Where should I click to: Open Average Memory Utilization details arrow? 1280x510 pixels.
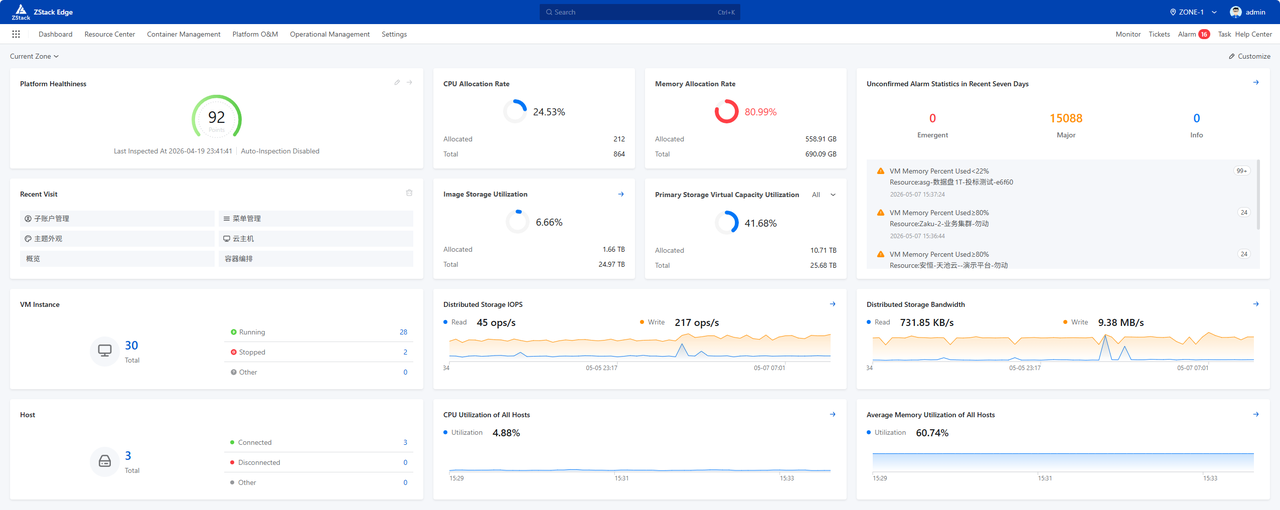(x=1256, y=414)
